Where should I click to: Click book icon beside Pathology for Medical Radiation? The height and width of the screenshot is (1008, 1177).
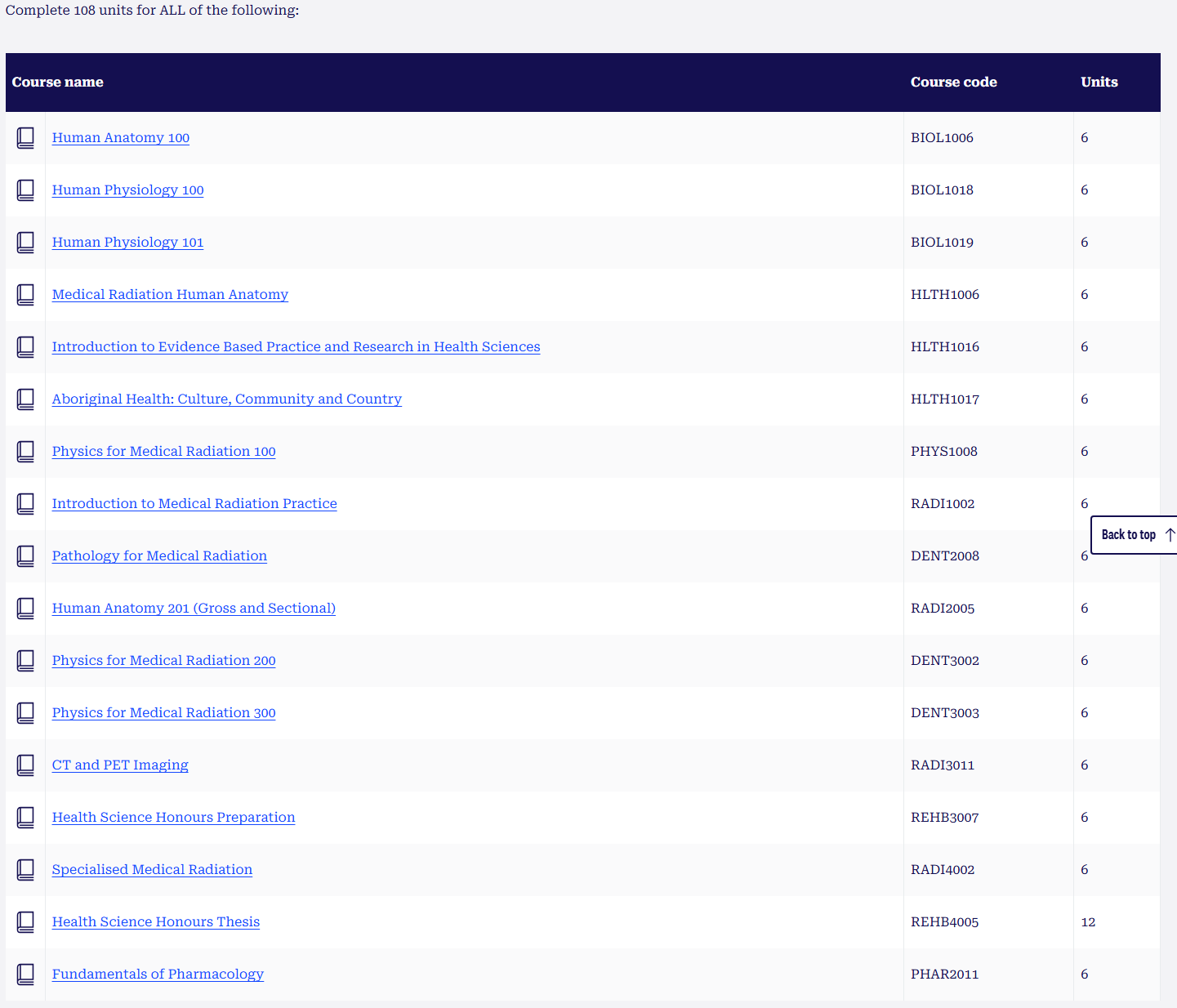coord(25,556)
